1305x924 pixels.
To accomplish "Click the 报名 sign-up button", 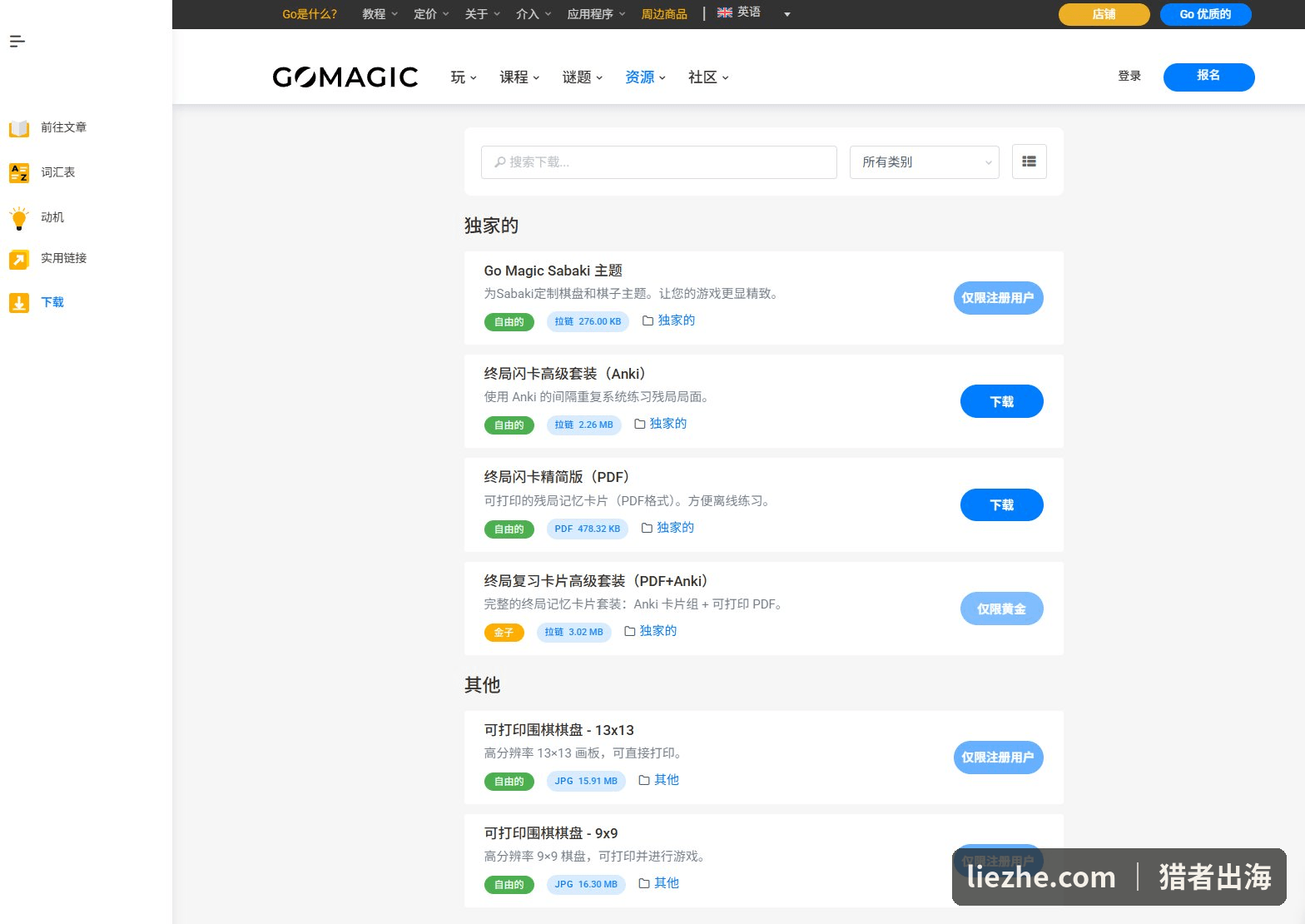I will (x=1209, y=77).
